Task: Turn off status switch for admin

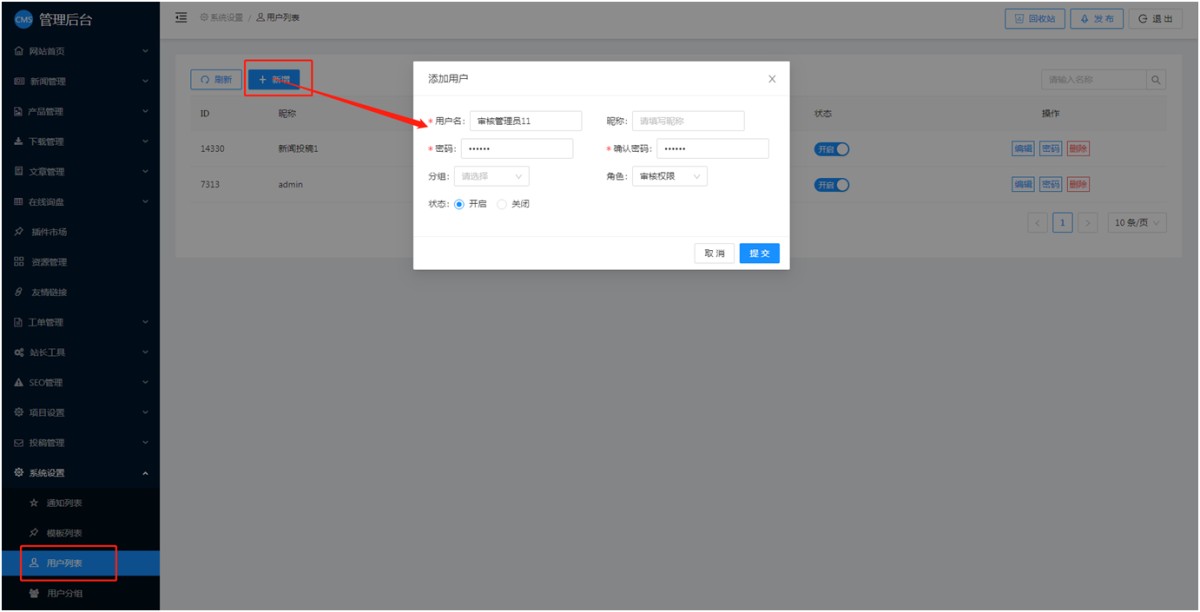Action: (832, 185)
